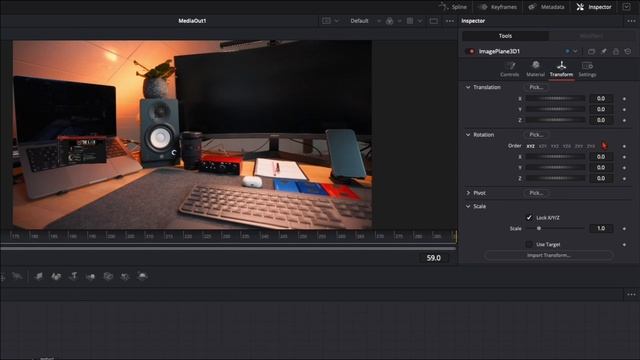Click the Pick button next to Rotation

click(x=536, y=135)
